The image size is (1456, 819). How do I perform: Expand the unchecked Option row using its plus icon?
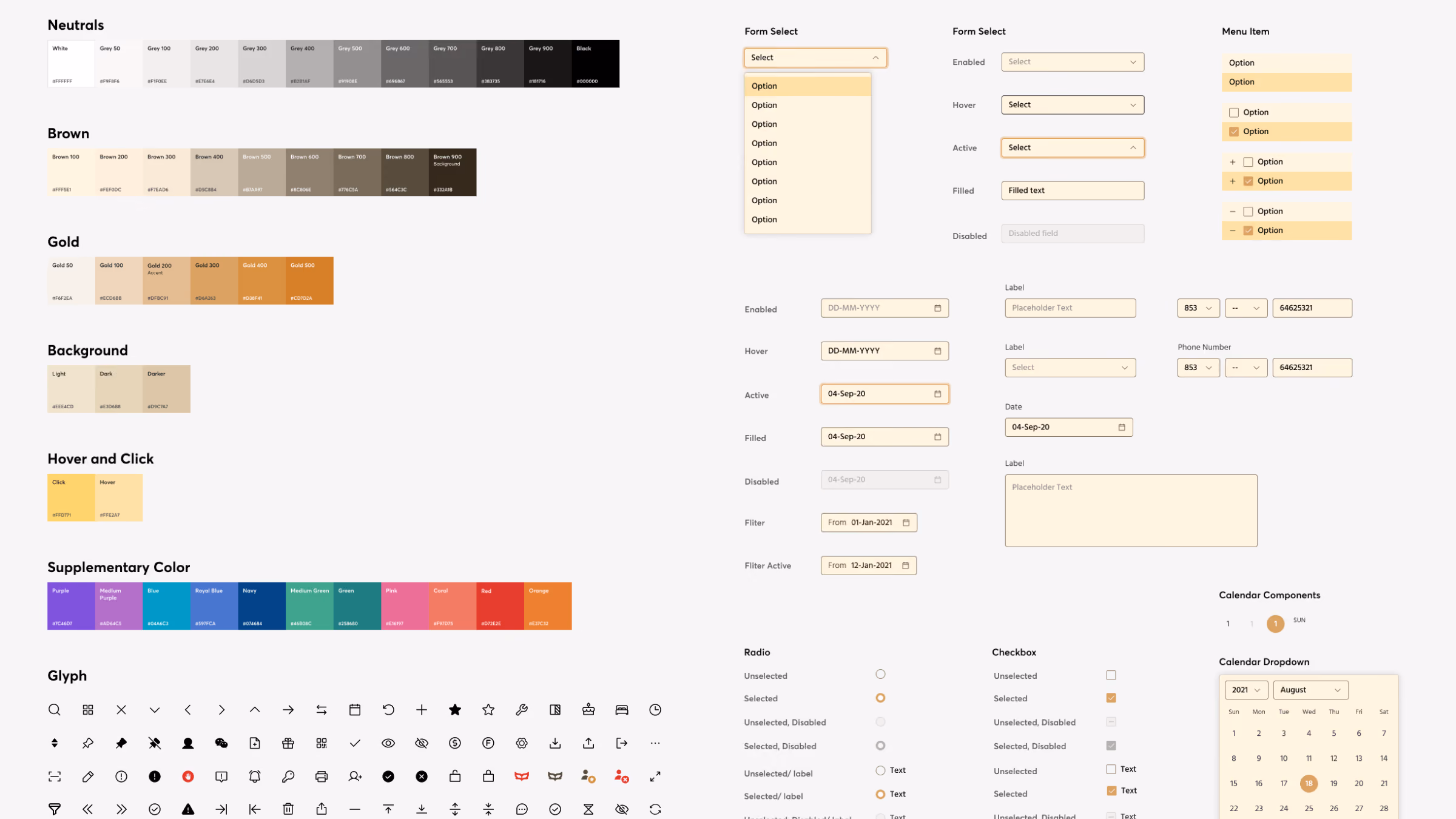tap(1233, 162)
